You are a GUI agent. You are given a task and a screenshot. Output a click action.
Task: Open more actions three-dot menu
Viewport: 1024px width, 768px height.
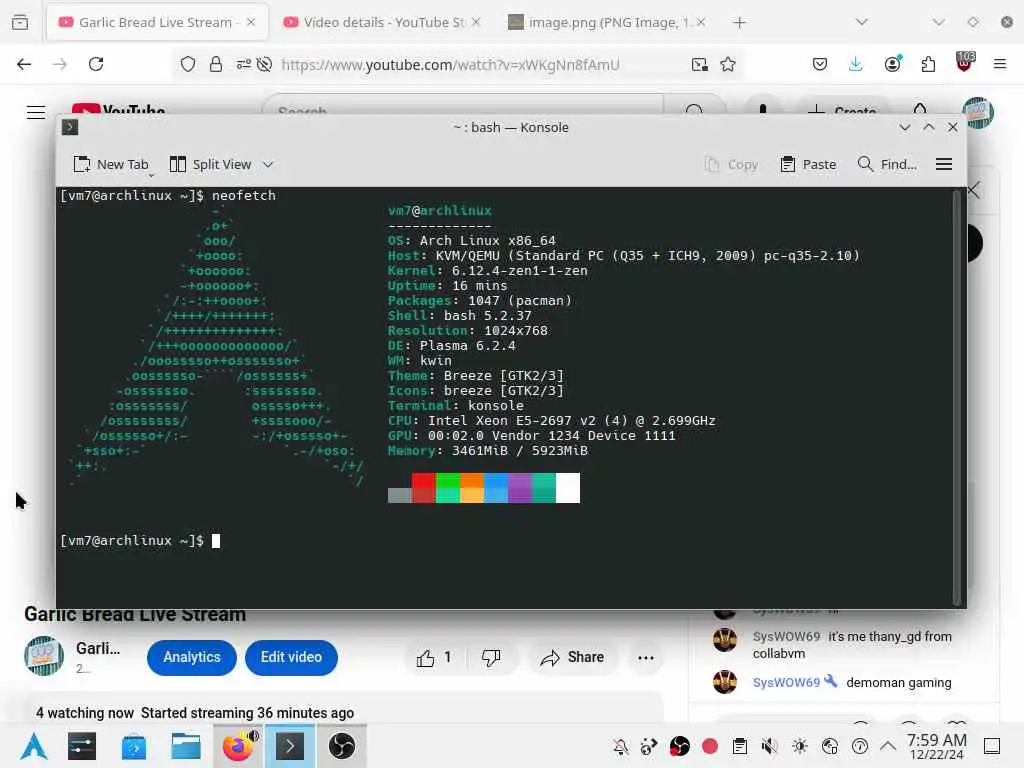pyautogui.click(x=645, y=658)
